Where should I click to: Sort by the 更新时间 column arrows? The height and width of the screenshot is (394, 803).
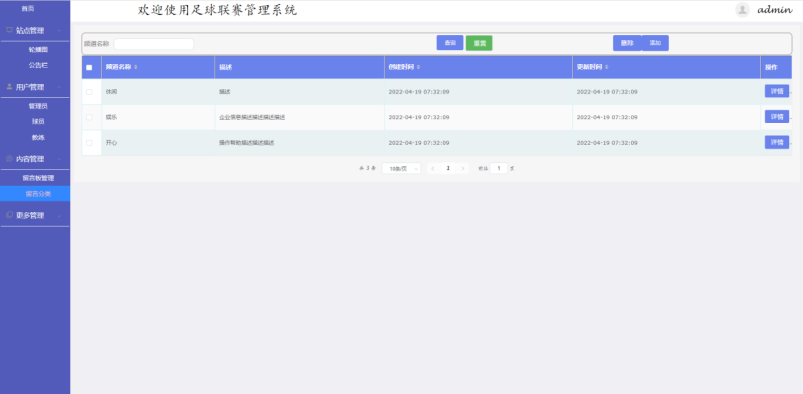pyautogui.click(x=606, y=68)
